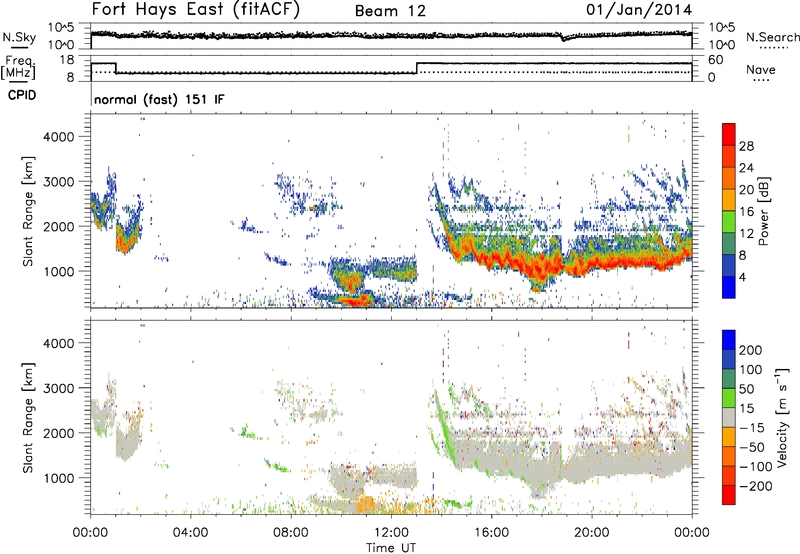
Task: Click the '18' frequency axis tick label
Action: point(67,60)
